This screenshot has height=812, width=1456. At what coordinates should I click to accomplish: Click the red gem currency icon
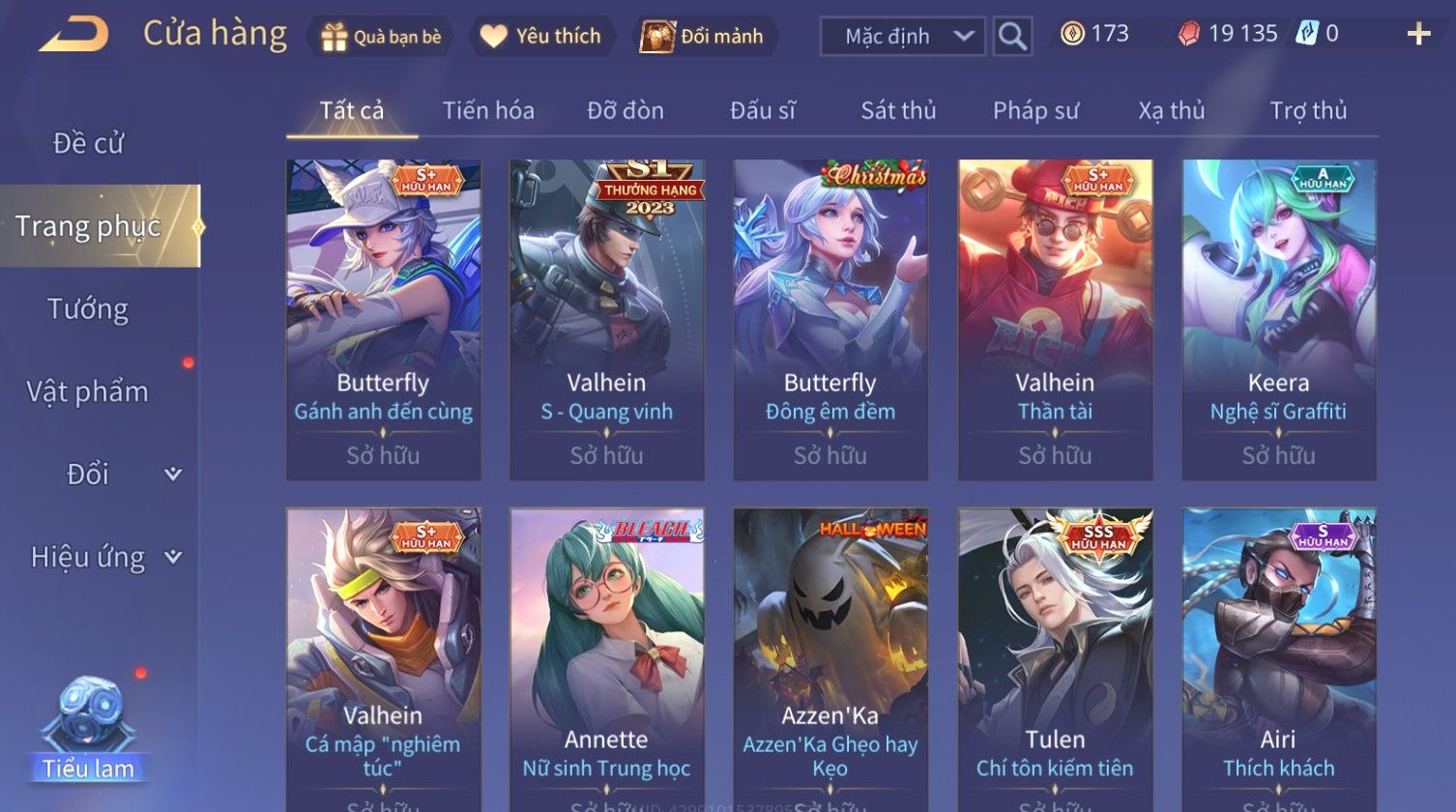click(x=1188, y=34)
